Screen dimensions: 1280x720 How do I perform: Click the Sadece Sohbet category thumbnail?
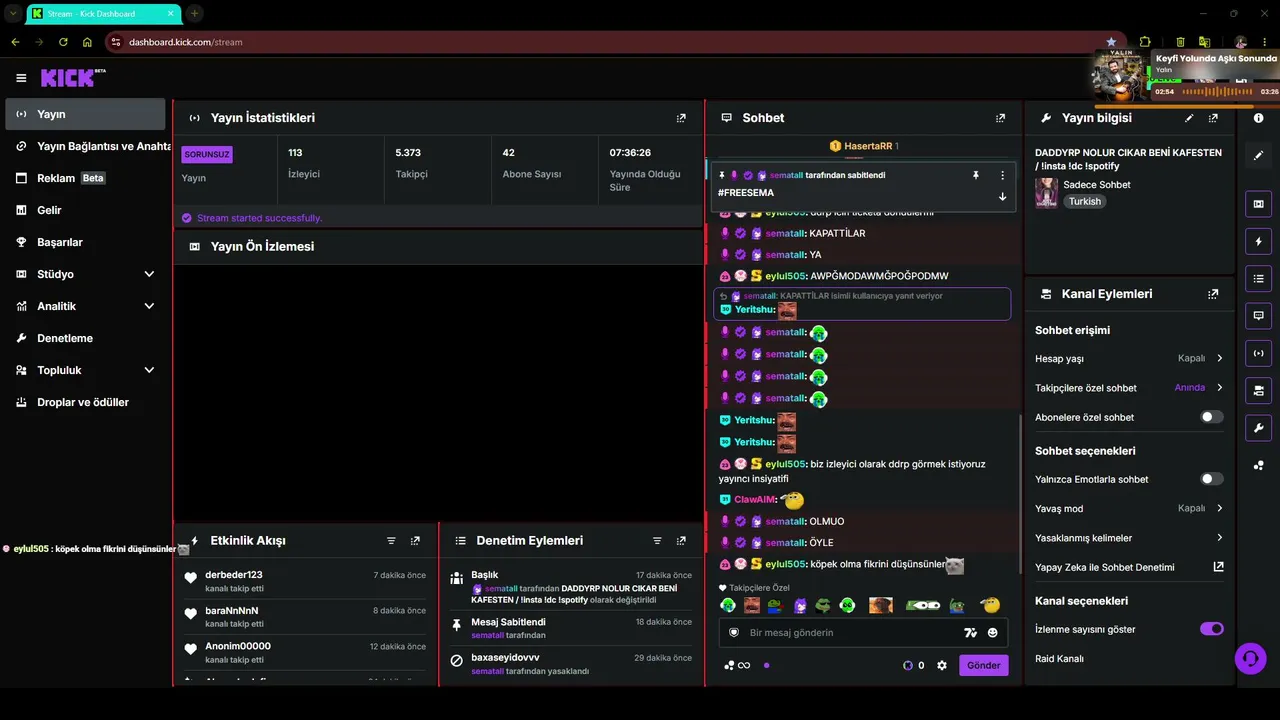pos(1046,193)
